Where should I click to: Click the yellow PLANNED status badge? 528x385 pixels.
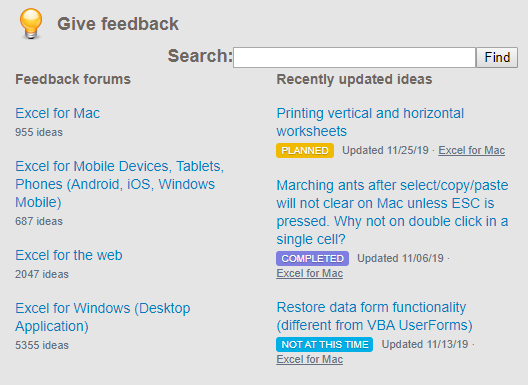tap(305, 151)
